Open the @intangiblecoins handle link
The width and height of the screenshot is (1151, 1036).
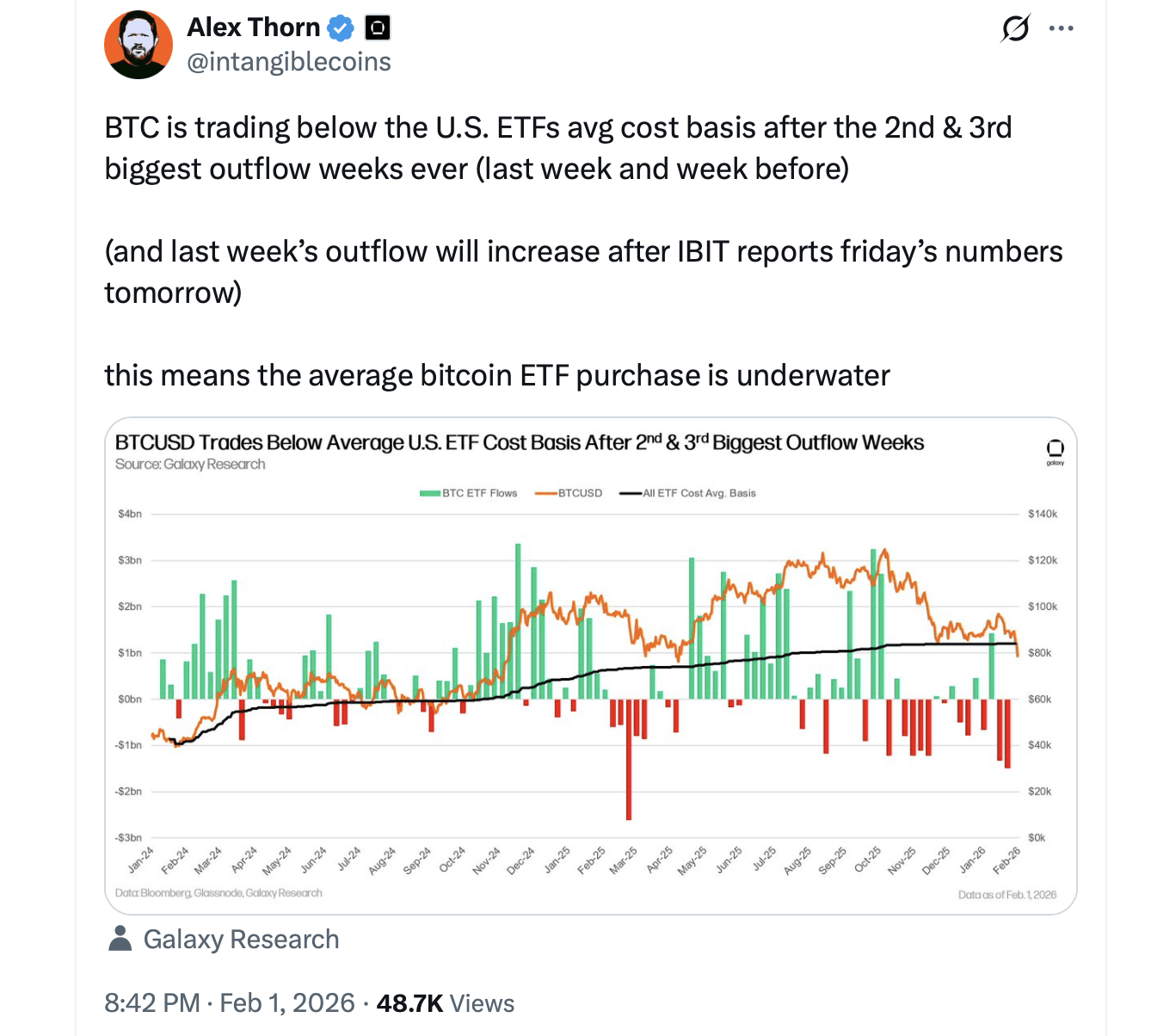click(x=288, y=62)
